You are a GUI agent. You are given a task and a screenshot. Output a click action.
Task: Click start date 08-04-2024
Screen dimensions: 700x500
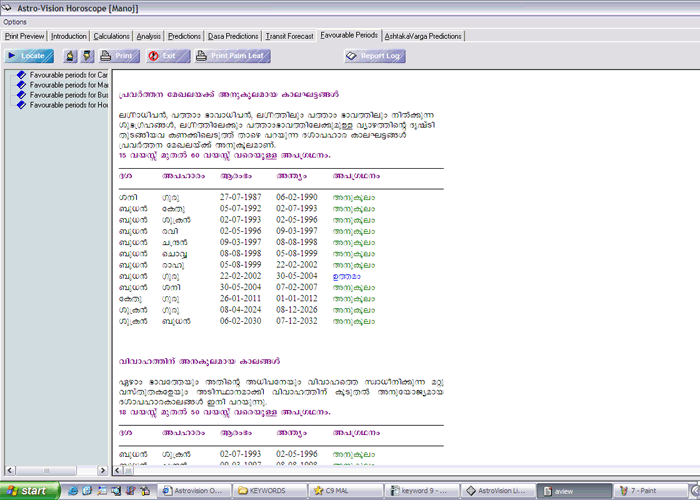coord(241,309)
